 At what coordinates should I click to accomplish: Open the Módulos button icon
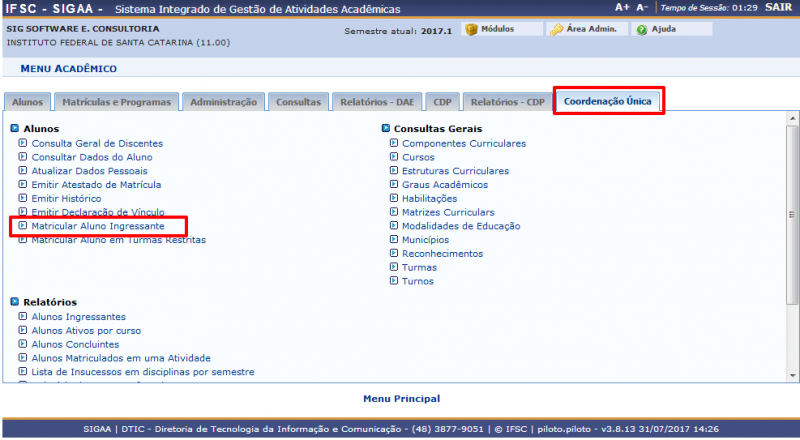point(472,29)
